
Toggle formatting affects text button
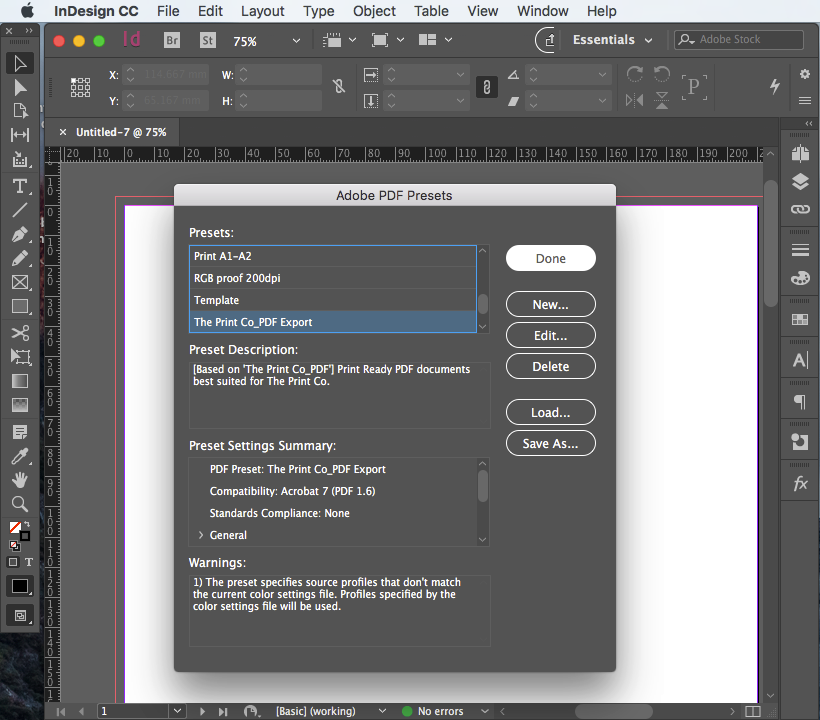pyautogui.click(x=29, y=562)
